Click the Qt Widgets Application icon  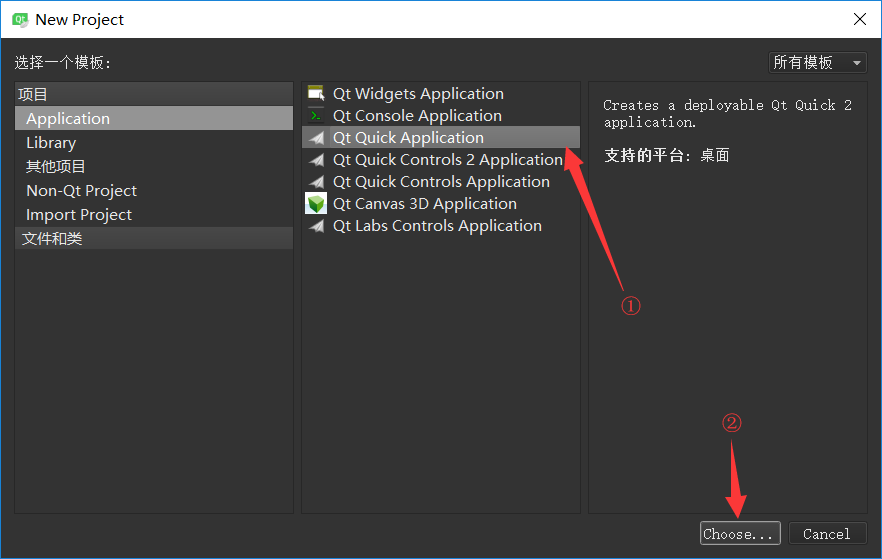point(316,93)
